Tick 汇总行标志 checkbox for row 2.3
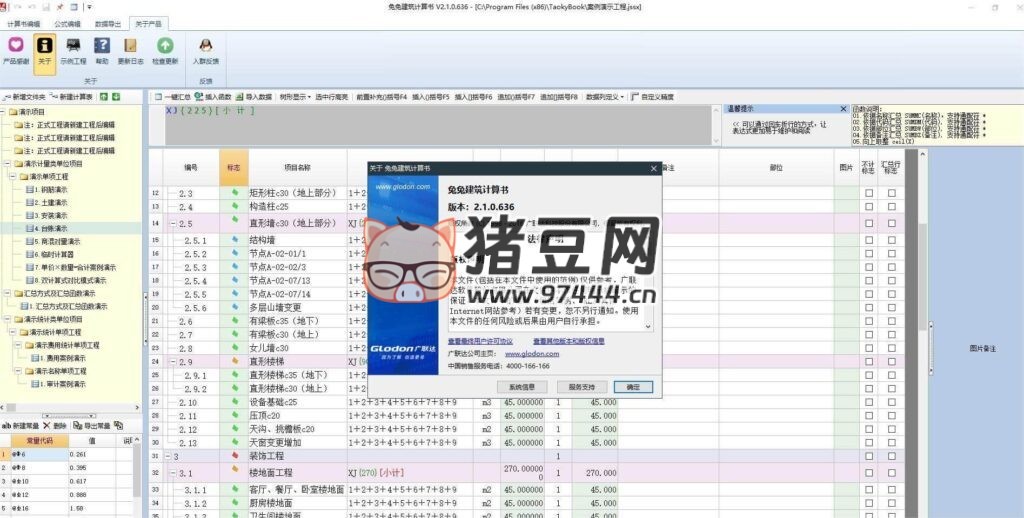 (891, 193)
